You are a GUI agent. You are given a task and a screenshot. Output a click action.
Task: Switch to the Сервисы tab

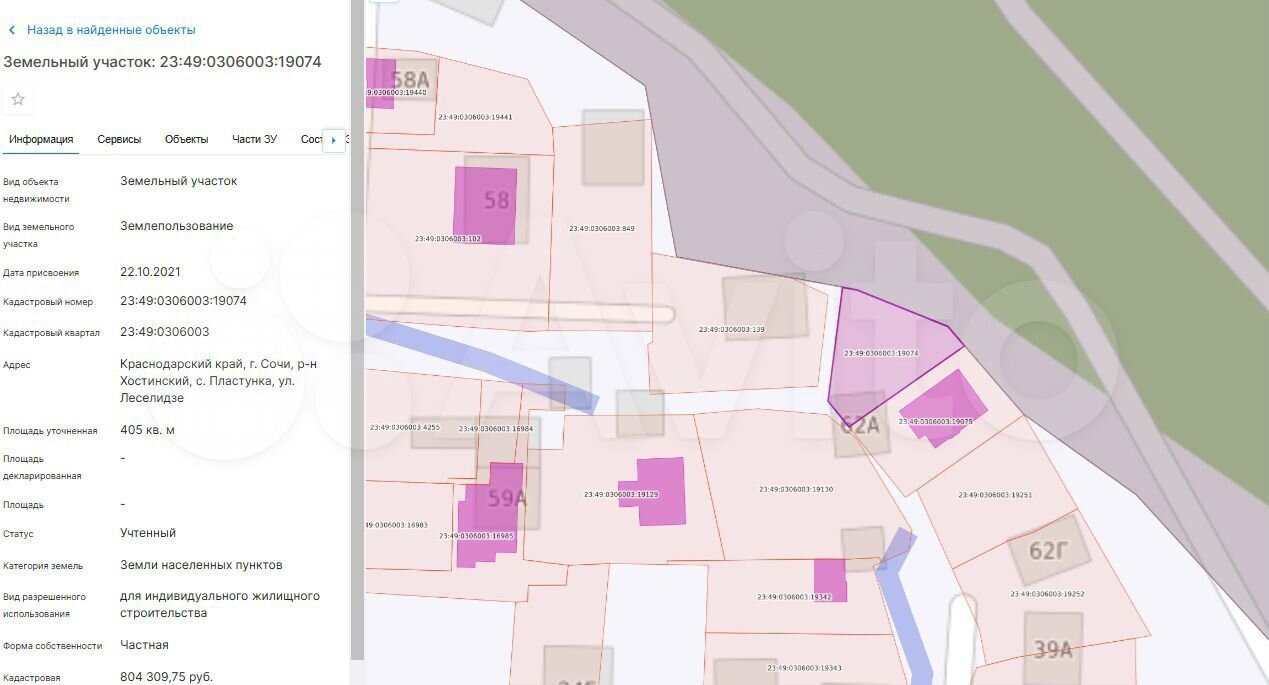click(119, 140)
